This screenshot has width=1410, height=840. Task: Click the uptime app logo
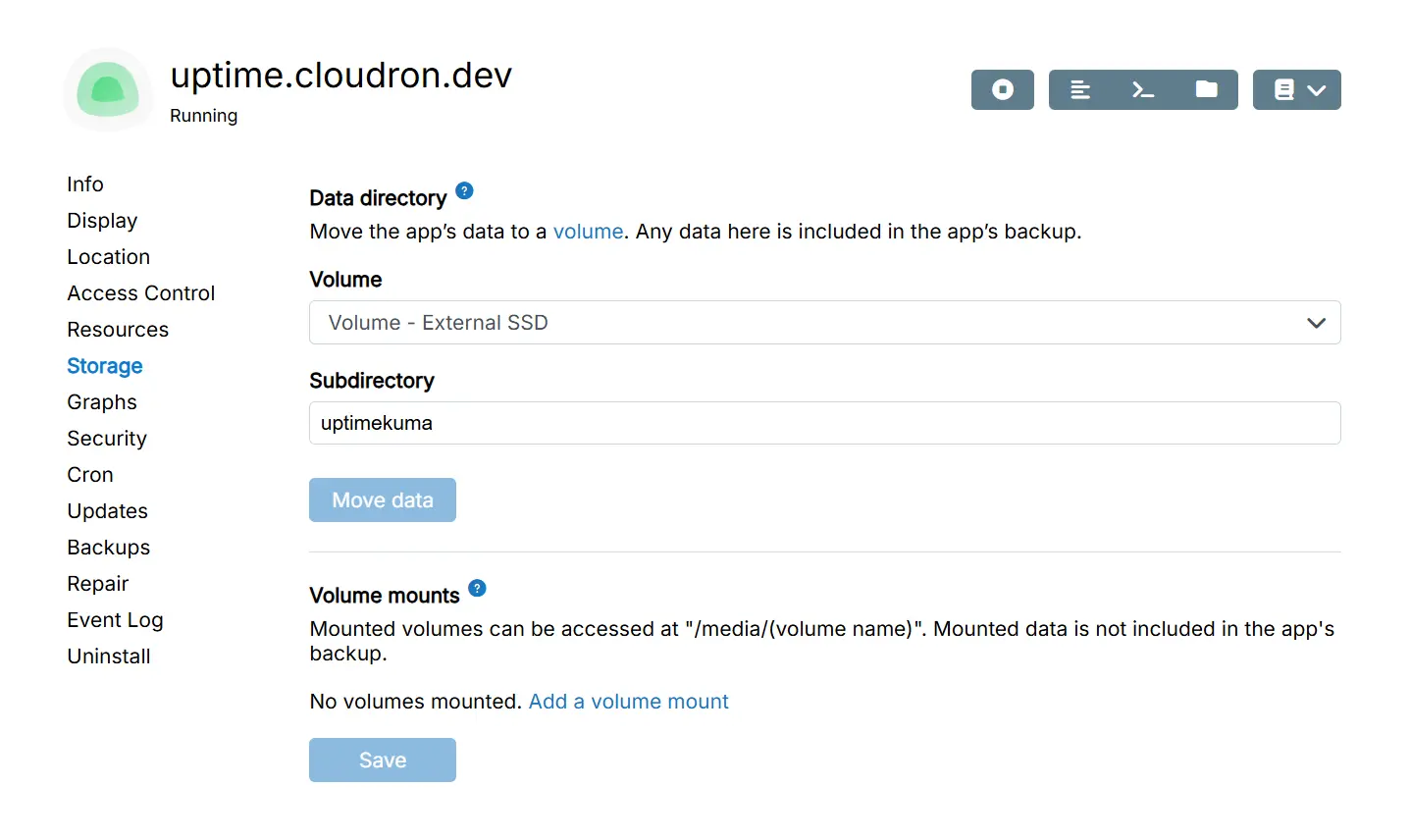[x=108, y=90]
